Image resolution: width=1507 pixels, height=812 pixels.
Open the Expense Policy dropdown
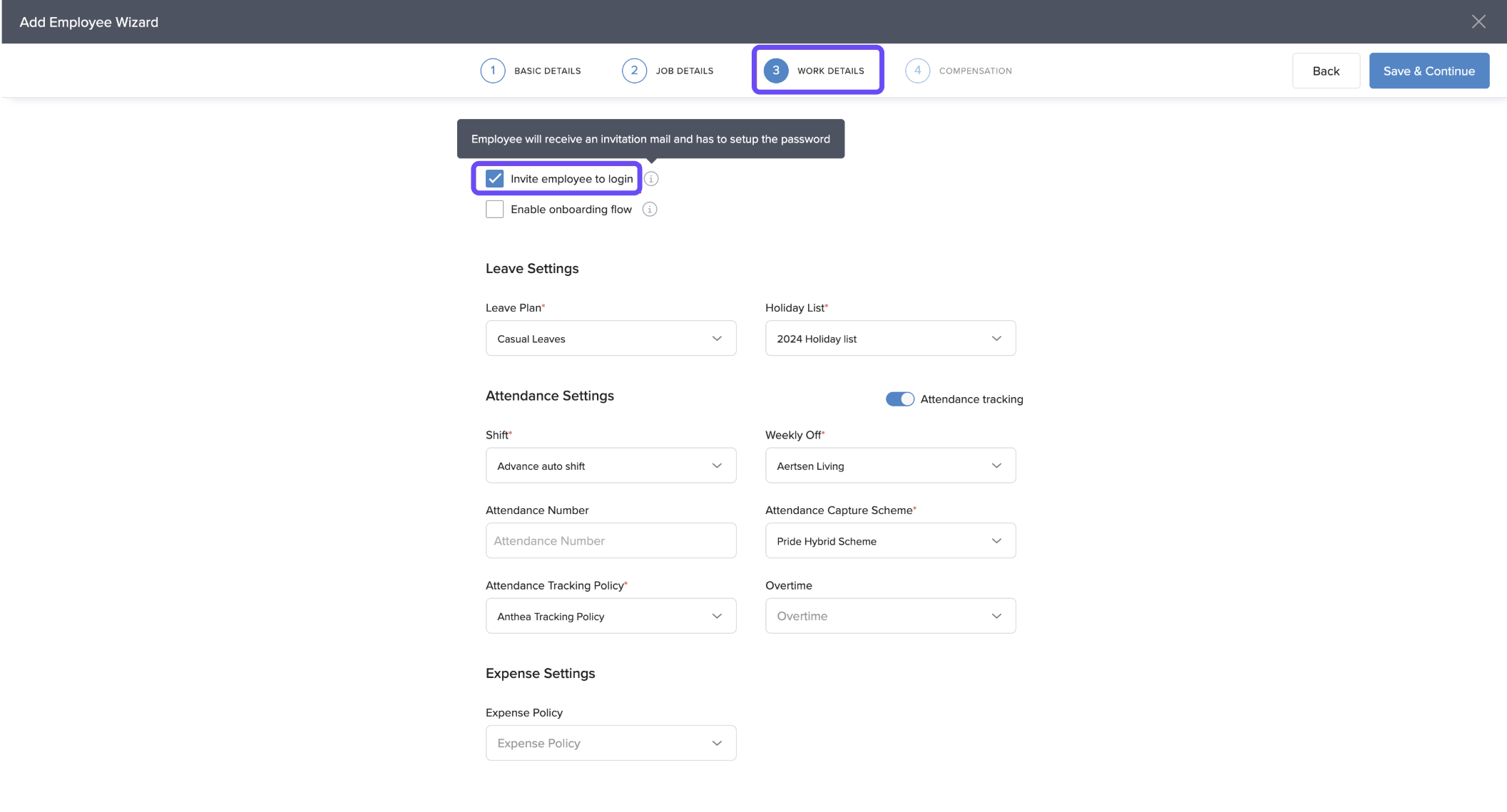coord(611,743)
